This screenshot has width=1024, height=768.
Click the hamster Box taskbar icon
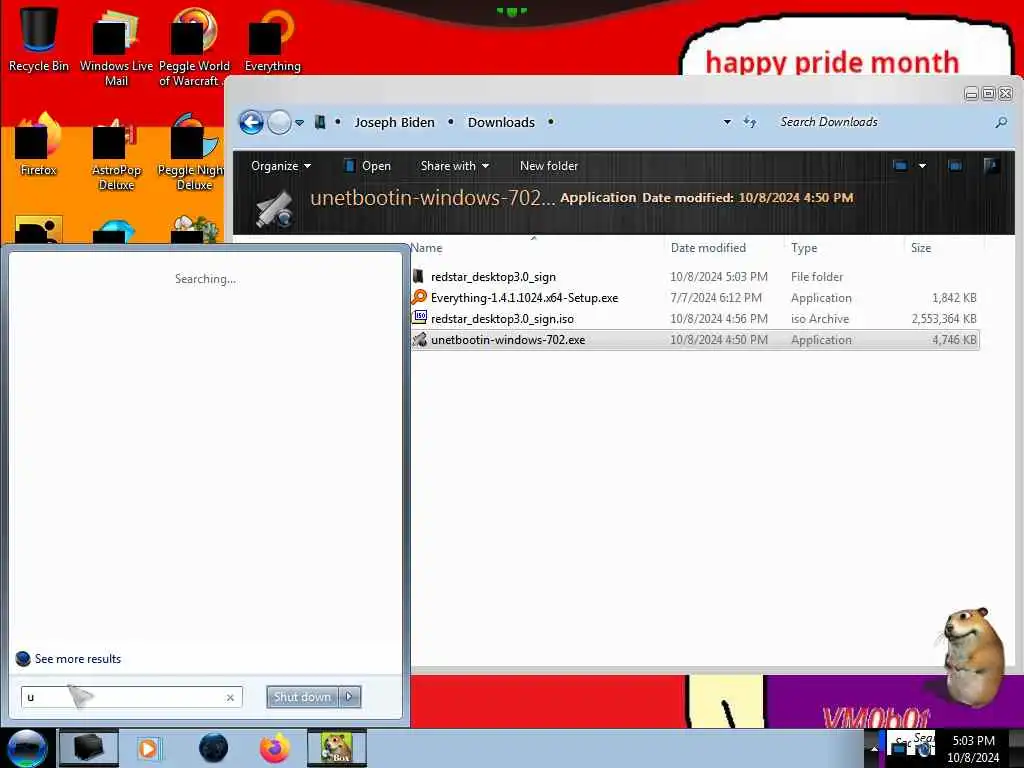[337, 748]
